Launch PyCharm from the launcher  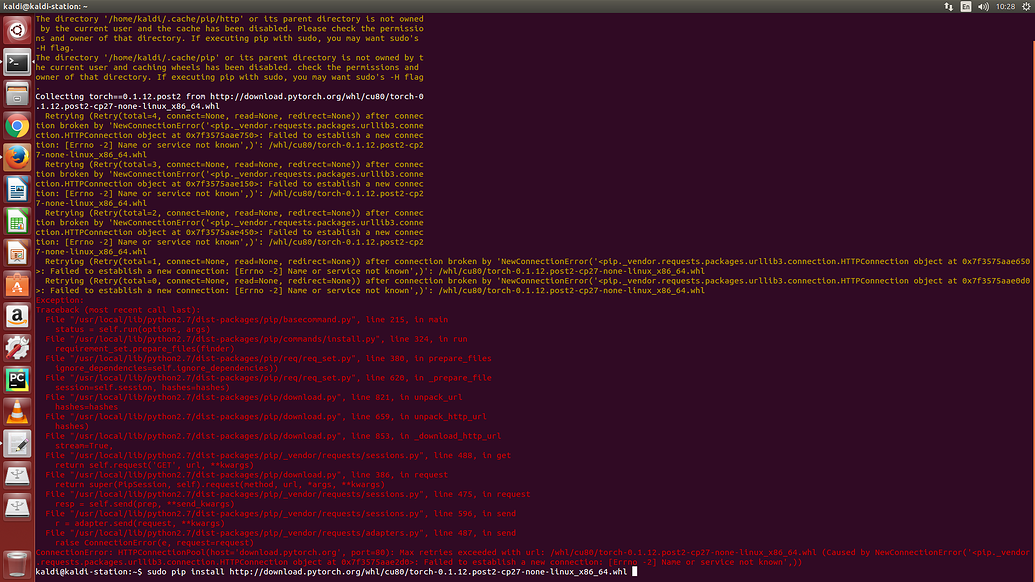click(x=16, y=379)
